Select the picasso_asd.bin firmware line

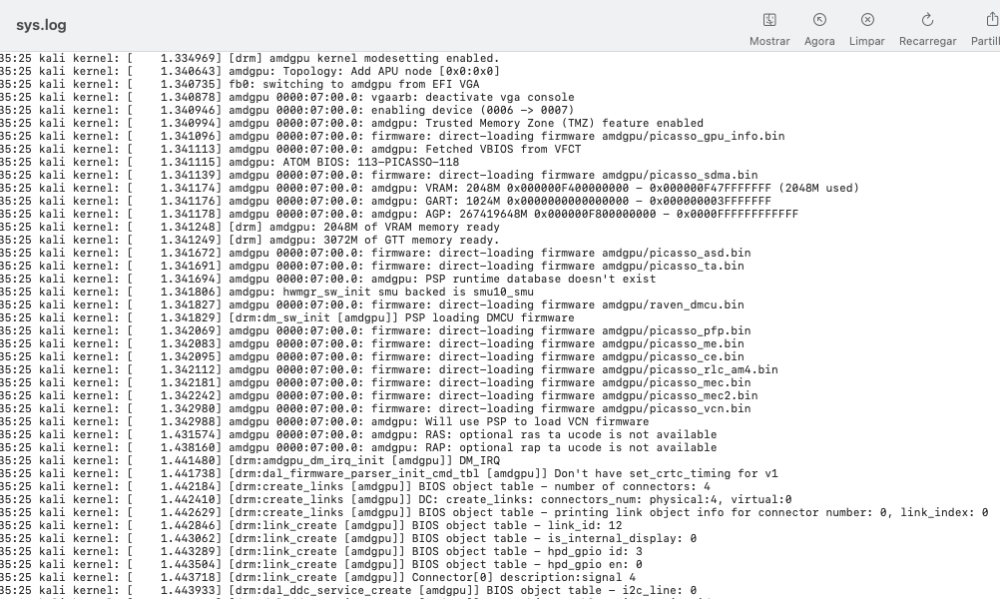[376, 253]
